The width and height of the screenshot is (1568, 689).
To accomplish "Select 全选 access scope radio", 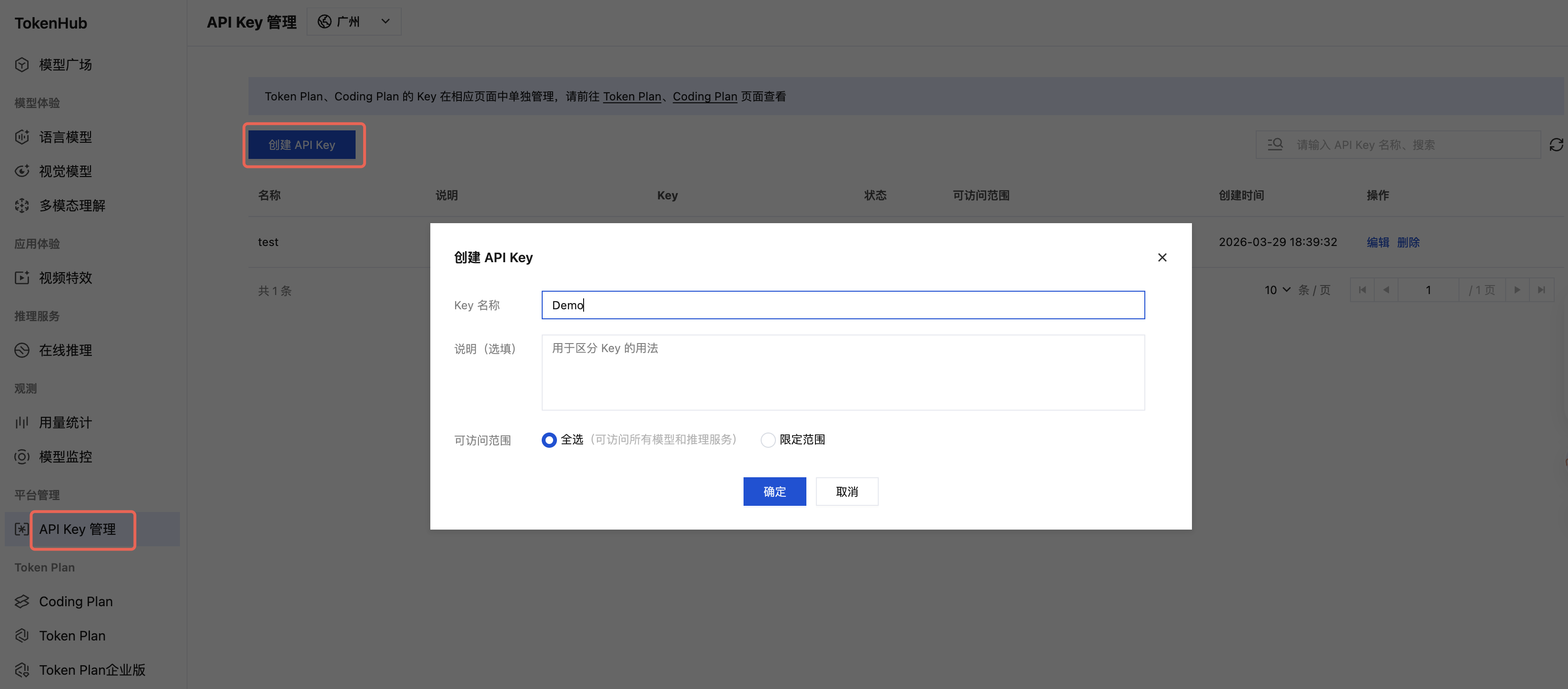I will tap(549, 440).
